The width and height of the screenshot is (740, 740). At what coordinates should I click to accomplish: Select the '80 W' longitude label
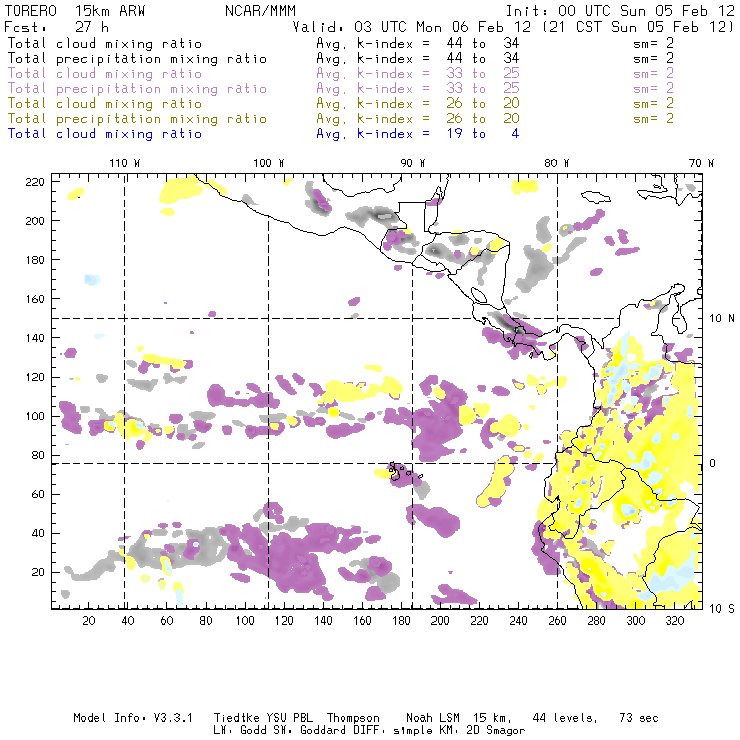click(x=557, y=163)
